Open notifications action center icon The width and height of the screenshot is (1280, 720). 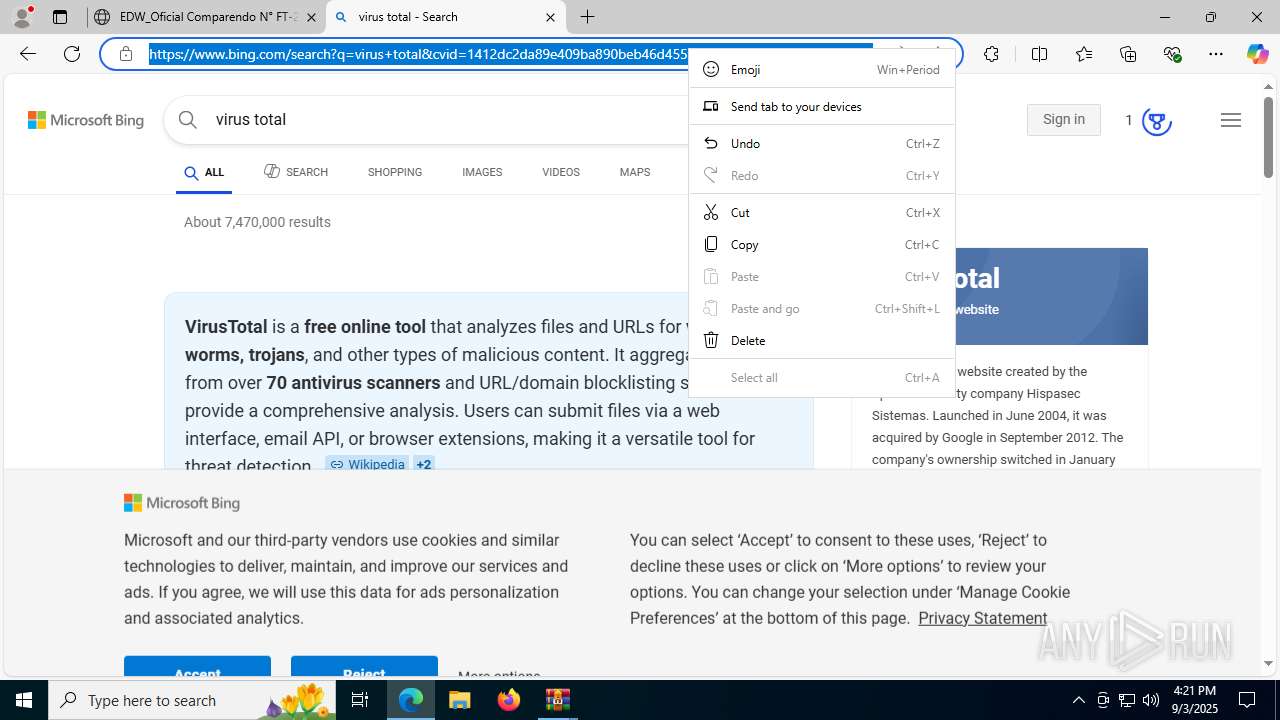pyautogui.click(x=1247, y=700)
